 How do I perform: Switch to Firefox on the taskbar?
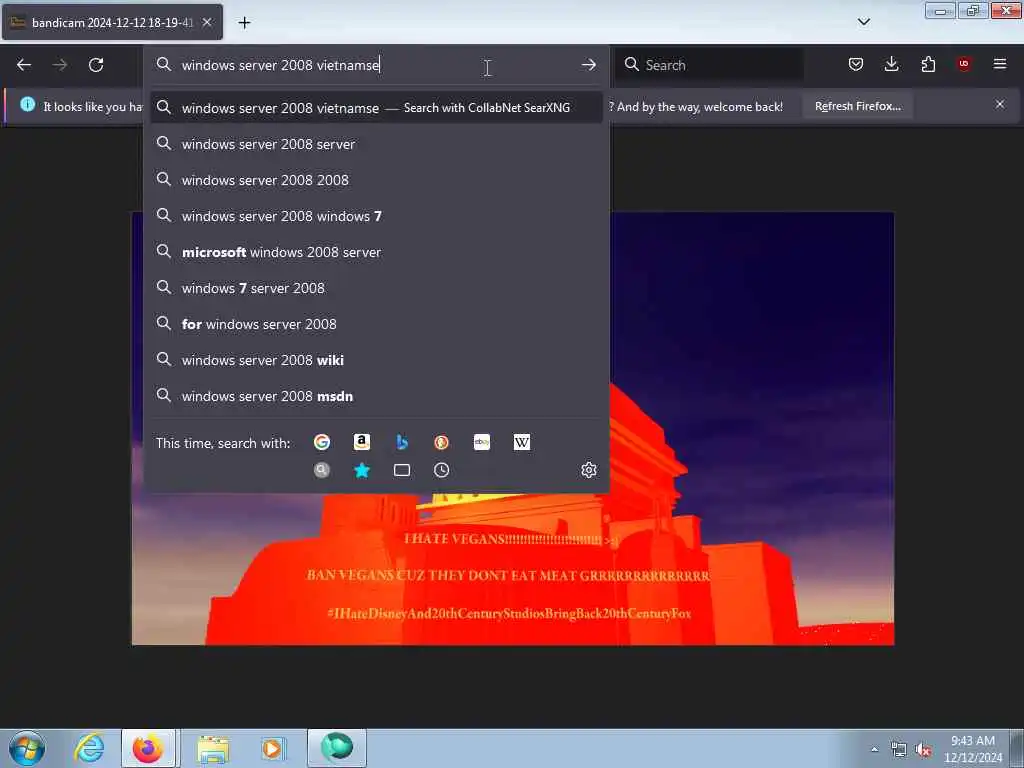148,748
